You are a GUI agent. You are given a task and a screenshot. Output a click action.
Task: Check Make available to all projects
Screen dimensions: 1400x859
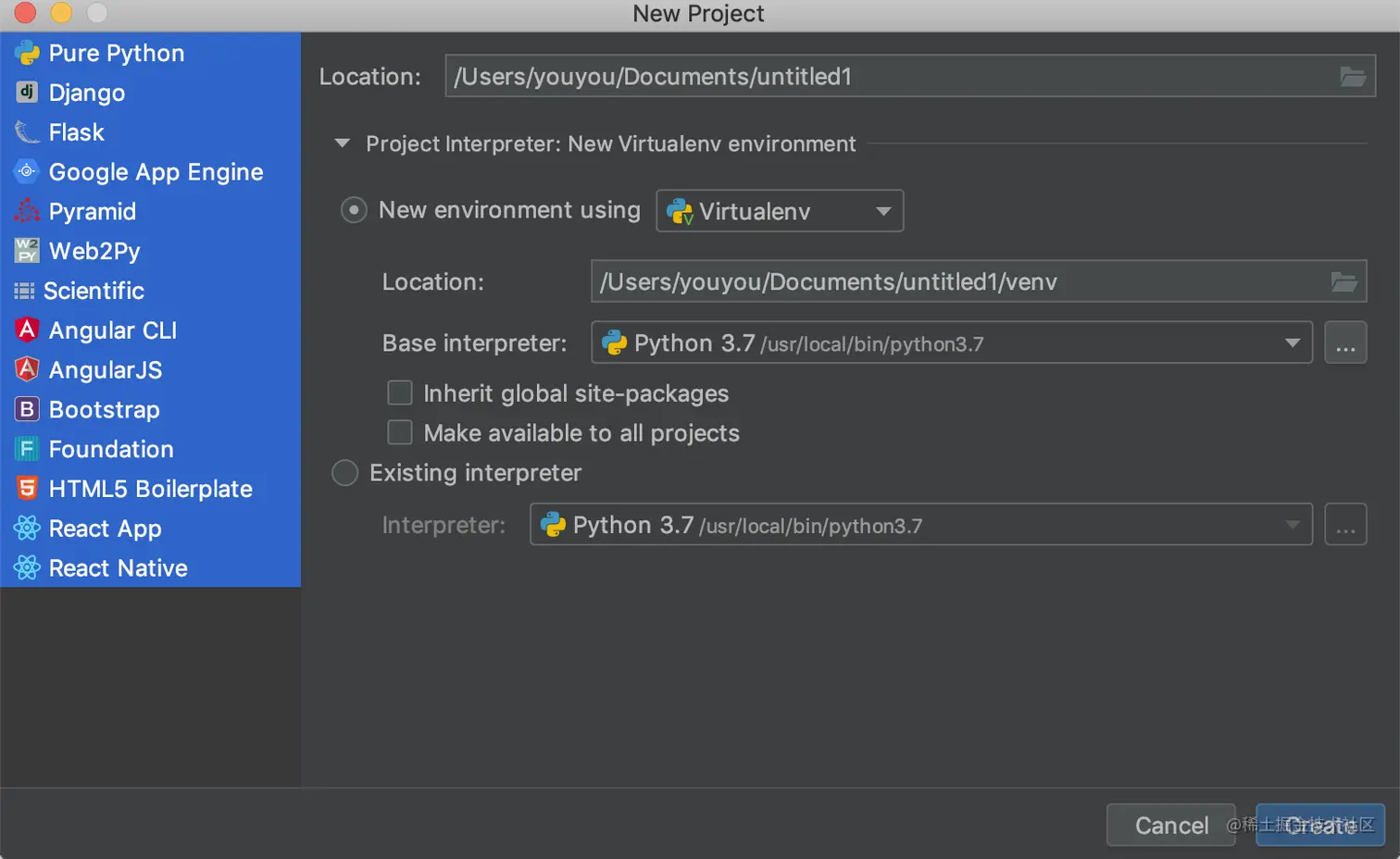point(400,432)
